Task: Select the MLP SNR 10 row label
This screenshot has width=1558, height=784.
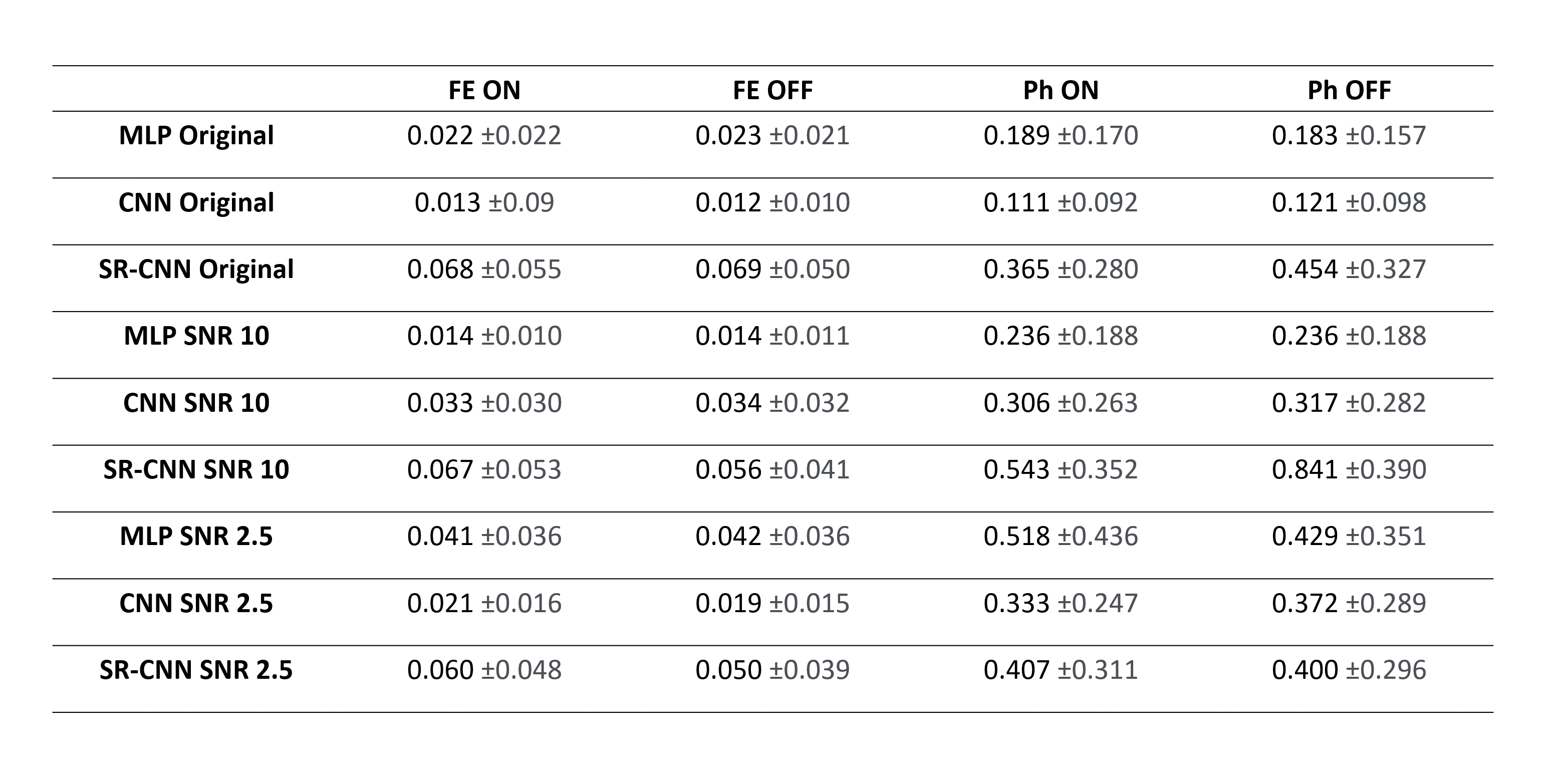Action: point(196,336)
